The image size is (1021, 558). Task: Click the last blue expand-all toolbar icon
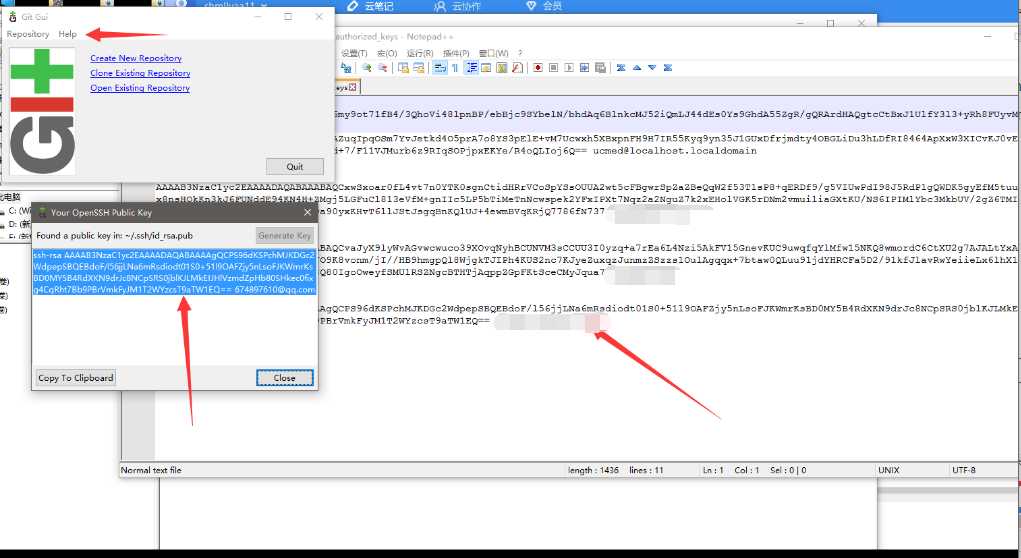(667, 68)
